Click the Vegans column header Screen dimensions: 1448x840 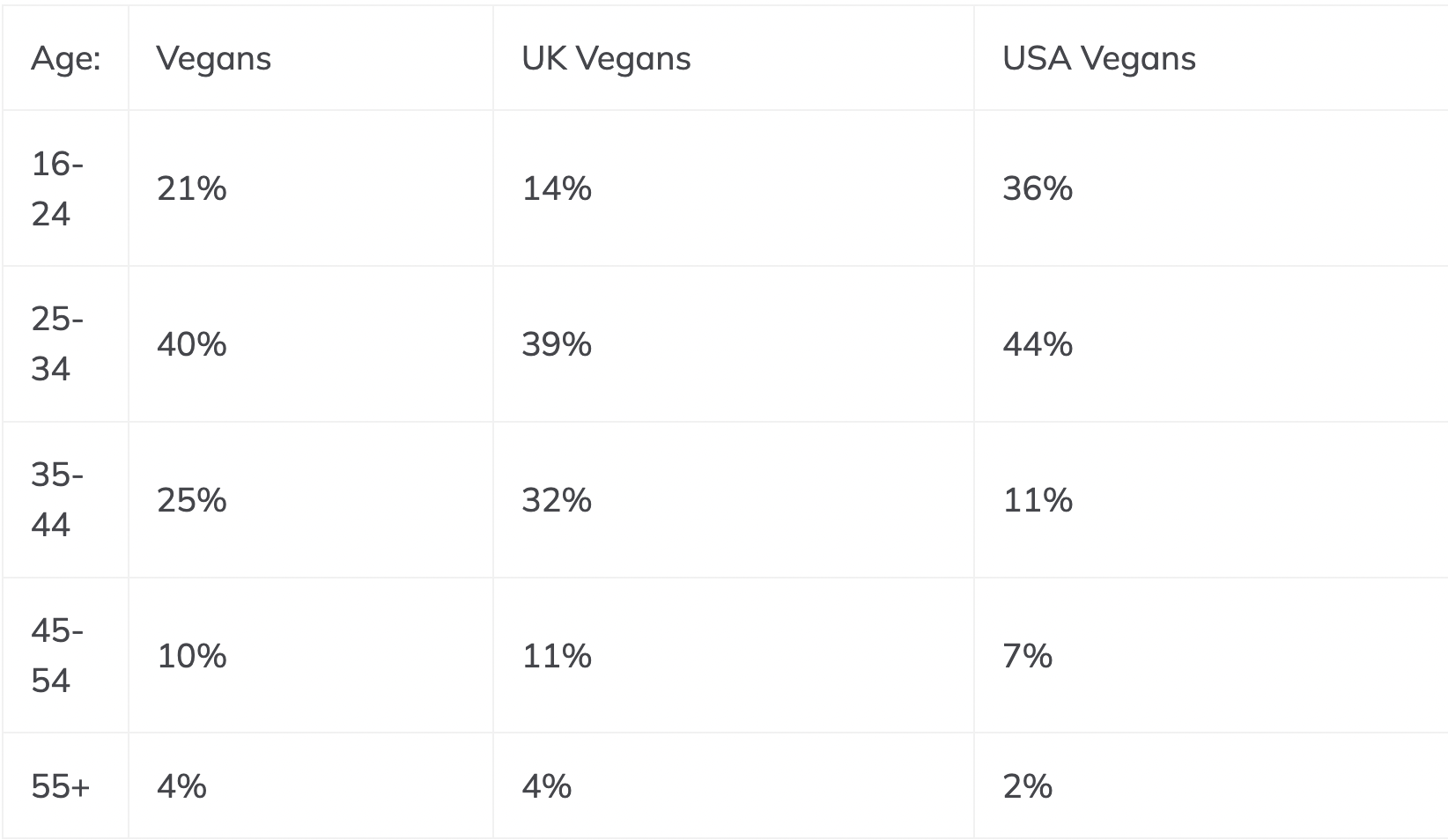(214, 59)
